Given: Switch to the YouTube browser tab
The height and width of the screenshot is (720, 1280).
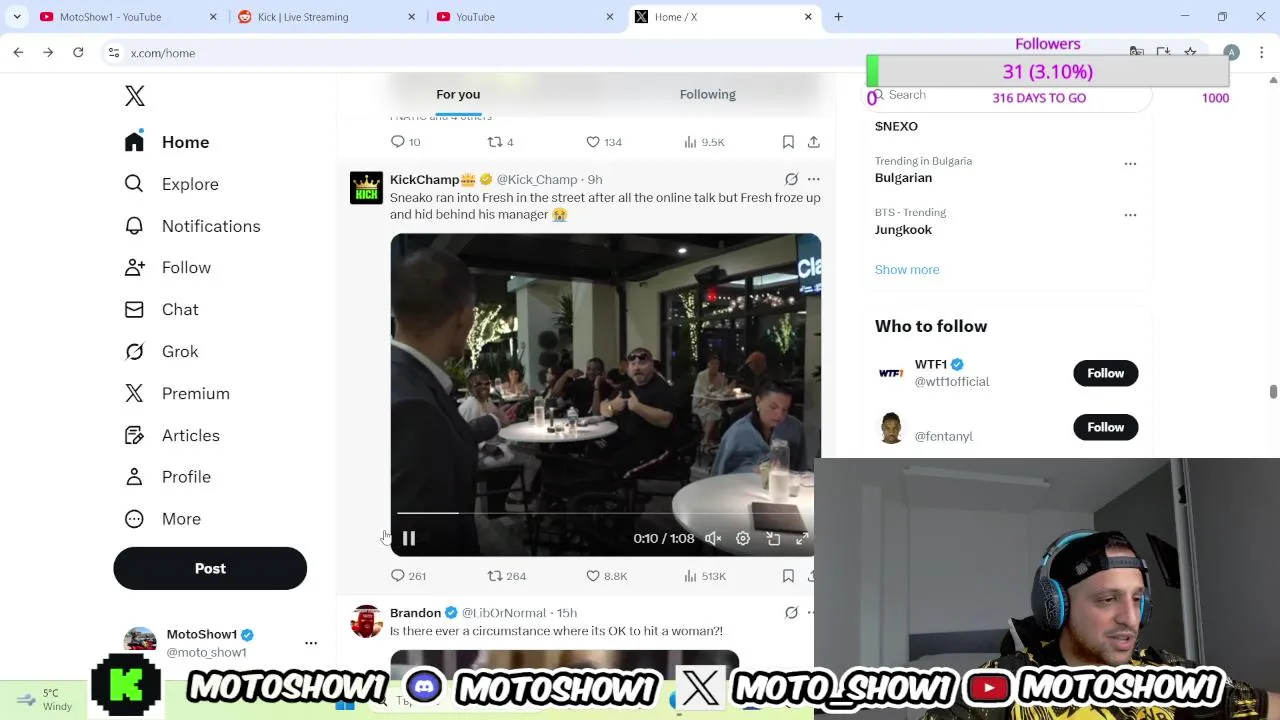Looking at the screenshot, I should [521, 17].
